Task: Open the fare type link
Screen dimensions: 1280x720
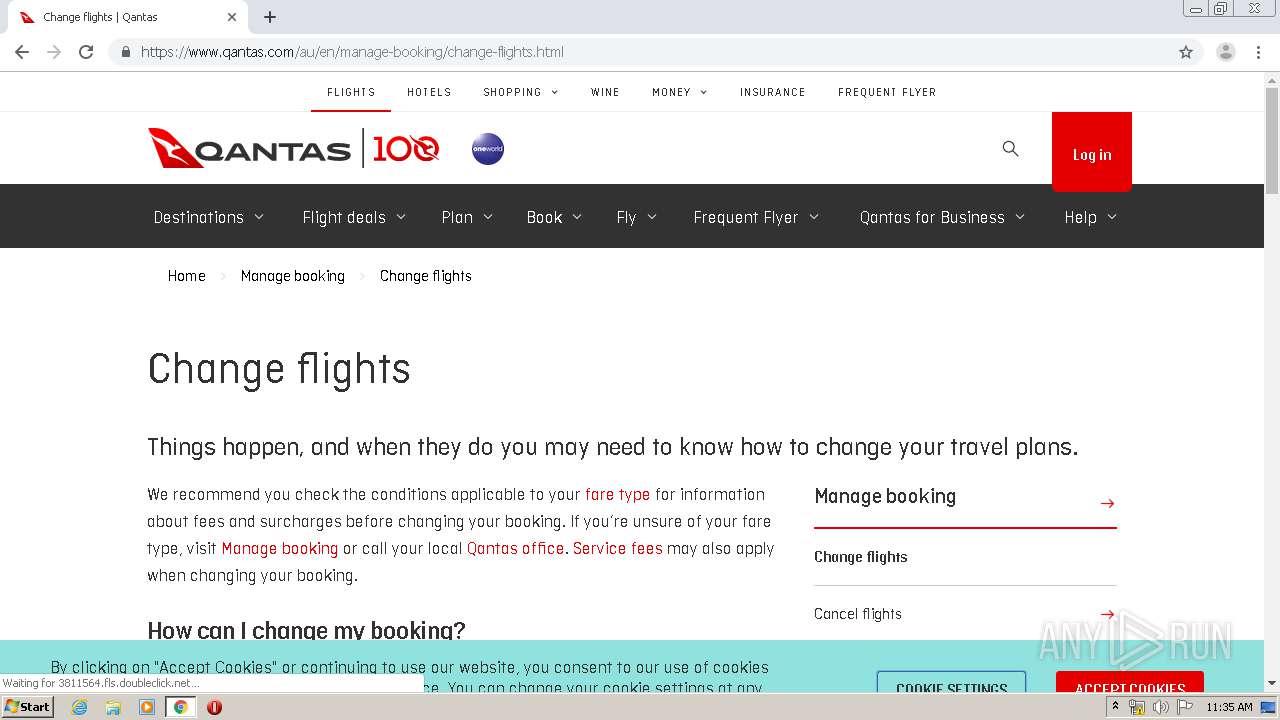Action: tap(618, 494)
